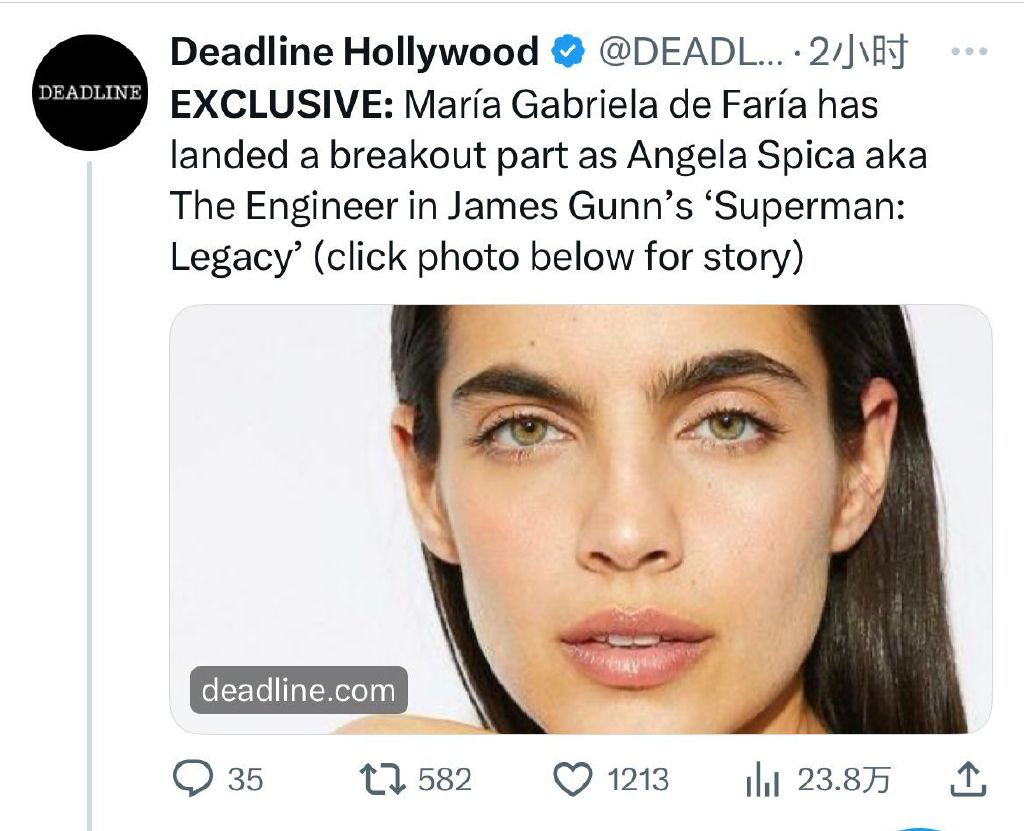Retweet using the retweet arrows icon

coord(383,779)
